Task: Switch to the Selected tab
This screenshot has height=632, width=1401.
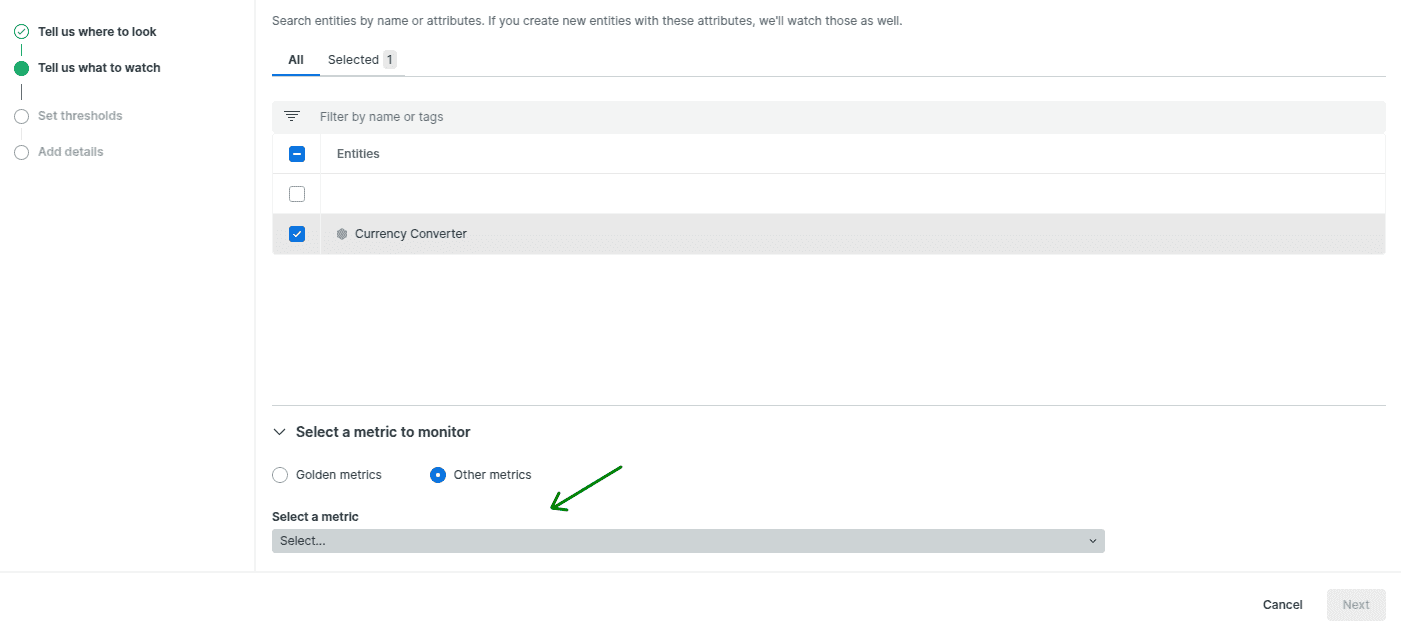Action: (x=361, y=60)
